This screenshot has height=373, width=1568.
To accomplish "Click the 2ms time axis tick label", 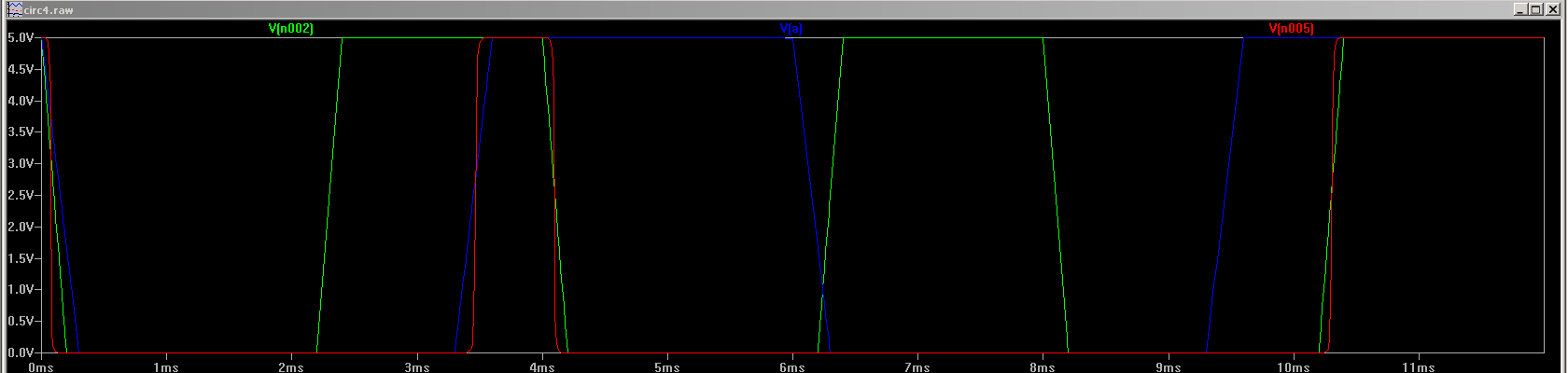I will pos(291,367).
